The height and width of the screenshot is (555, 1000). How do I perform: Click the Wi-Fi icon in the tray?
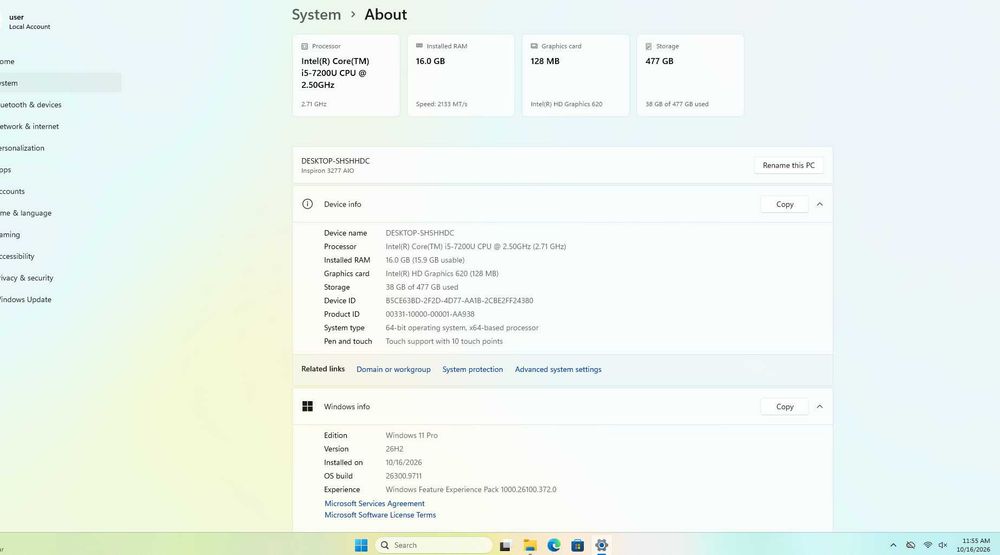[927, 545]
